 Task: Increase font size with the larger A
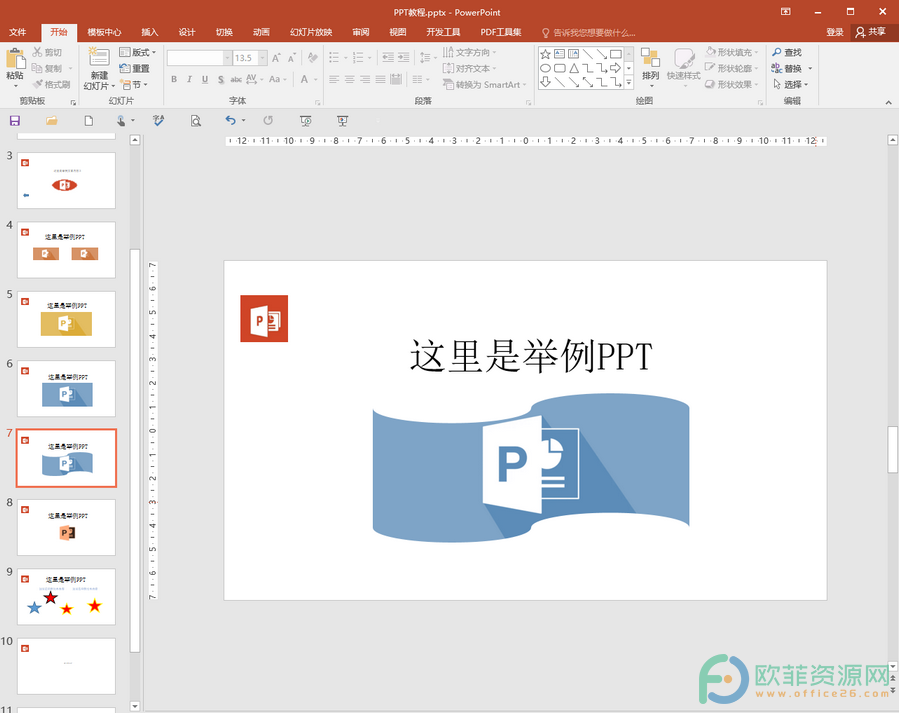click(x=276, y=58)
